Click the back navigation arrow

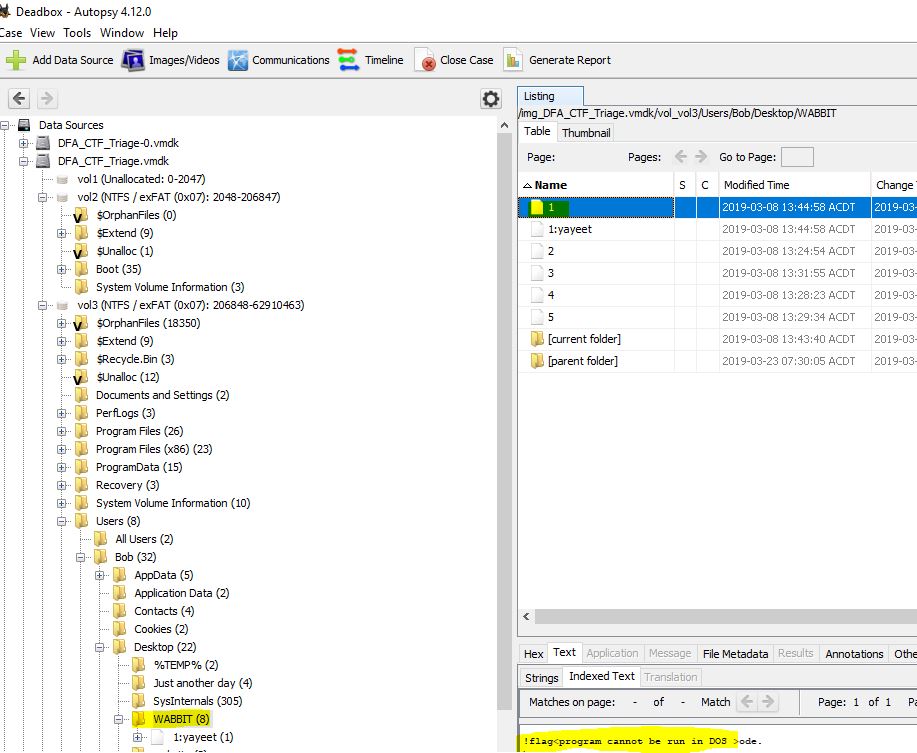[x=20, y=98]
